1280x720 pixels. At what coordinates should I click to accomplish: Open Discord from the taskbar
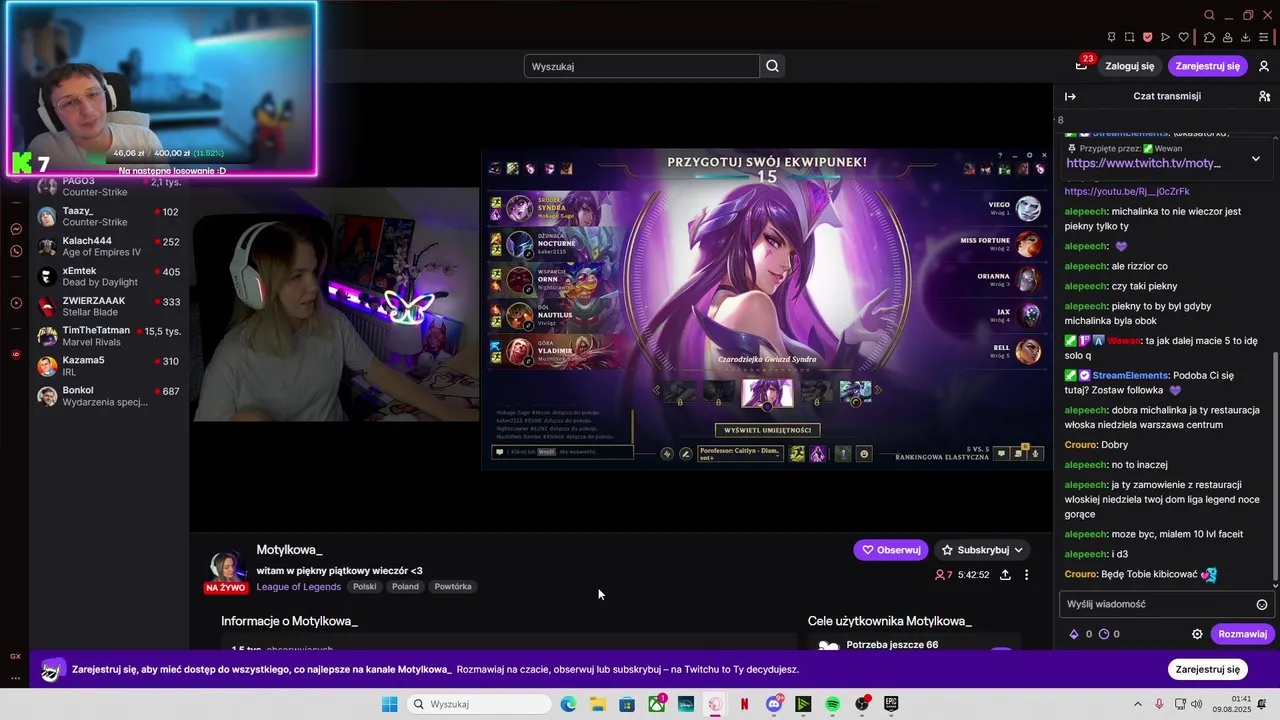774,704
